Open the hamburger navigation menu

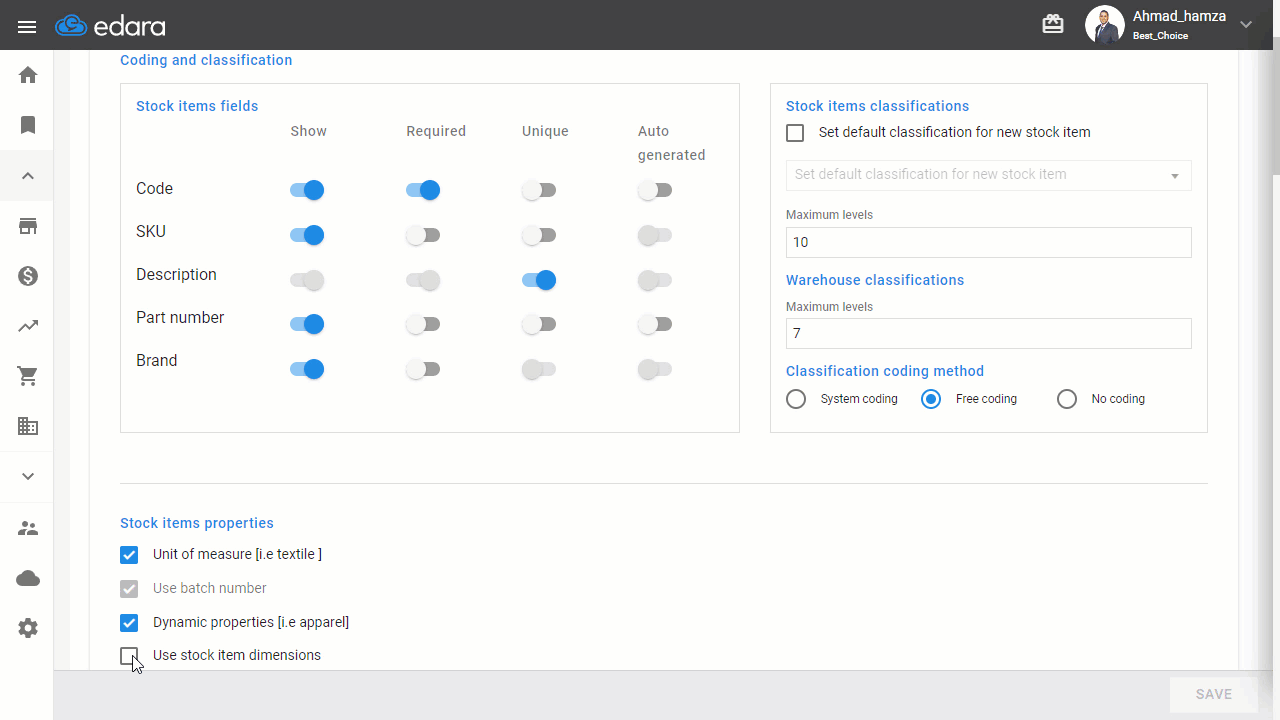(27, 26)
